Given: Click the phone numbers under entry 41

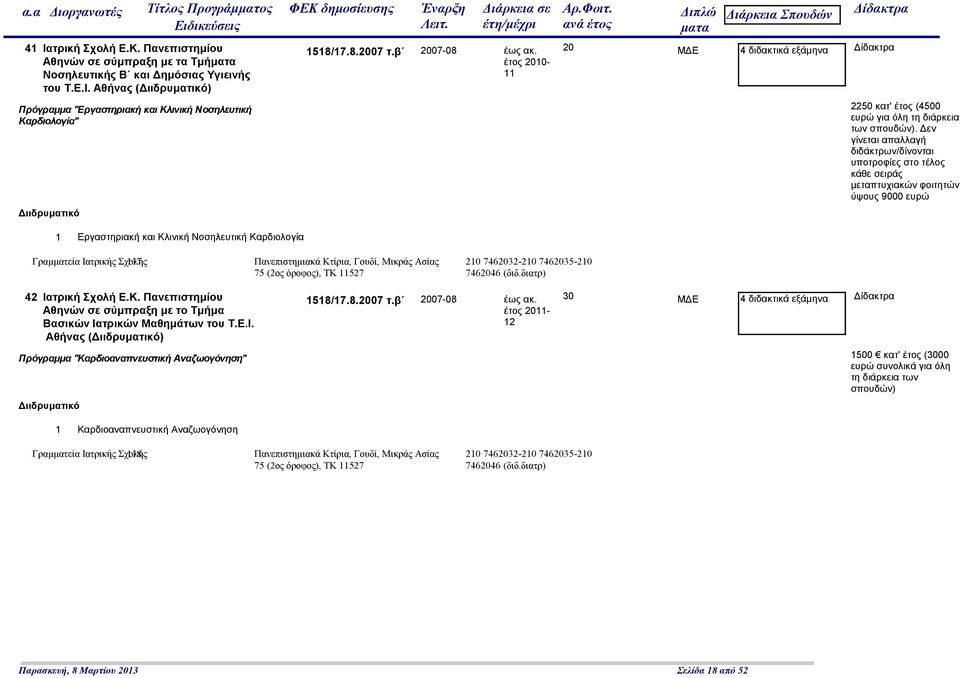Looking at the screenshot, I should click(x=528, y=267).
